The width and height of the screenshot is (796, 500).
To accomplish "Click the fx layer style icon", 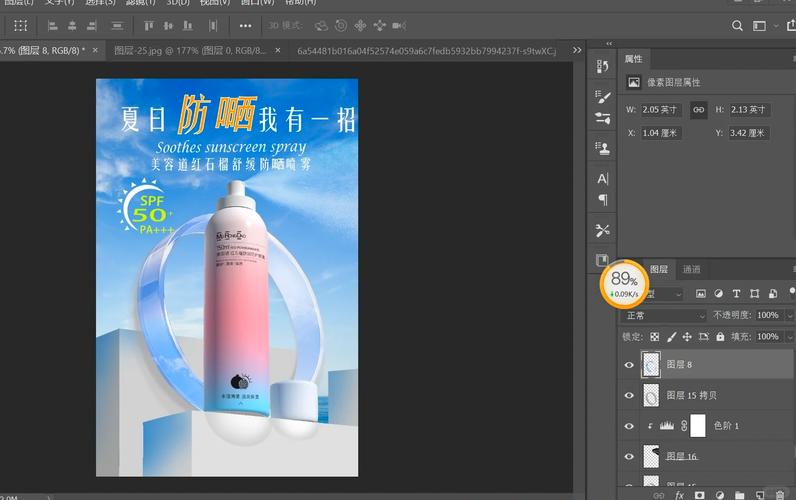I will [x=679, y=494].
